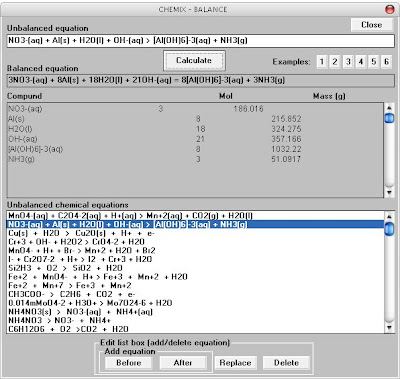This screenshot has width=400, height=379.
Task: Load example 4
Action: click(361, 62)
